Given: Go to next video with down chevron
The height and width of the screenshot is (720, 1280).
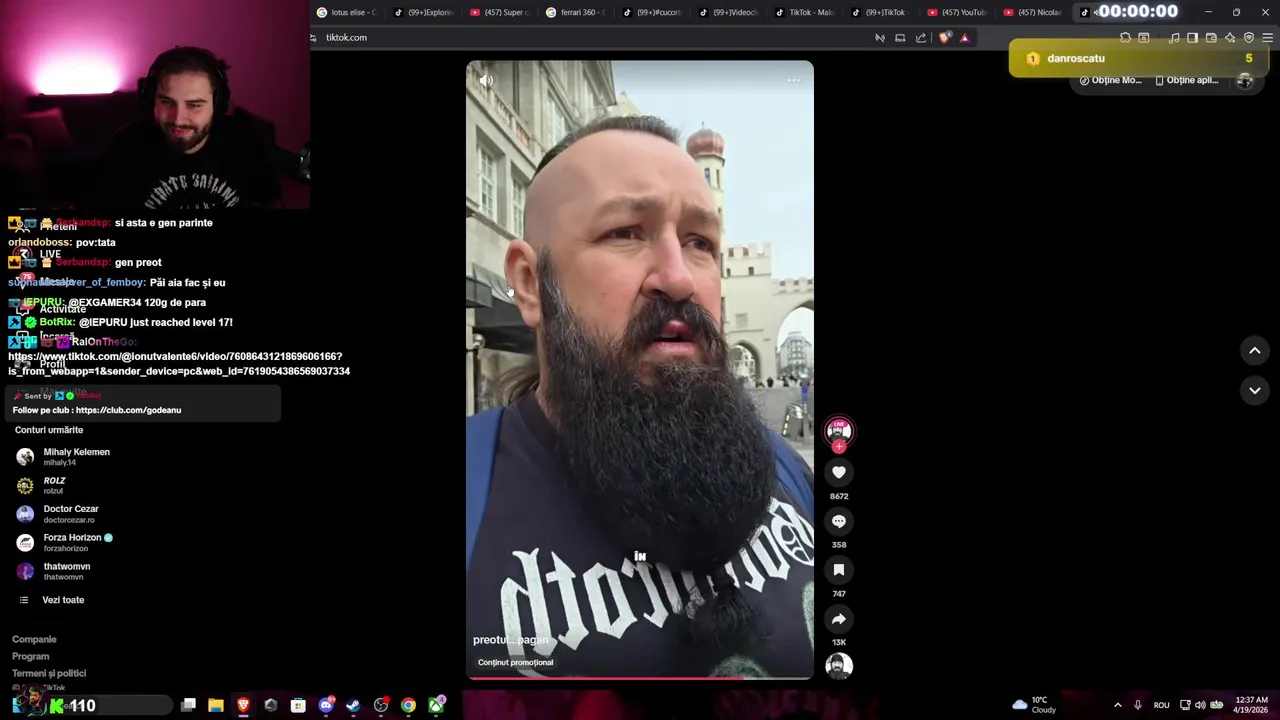Looking at the screenshot, I should click(x=1255, y=390).
